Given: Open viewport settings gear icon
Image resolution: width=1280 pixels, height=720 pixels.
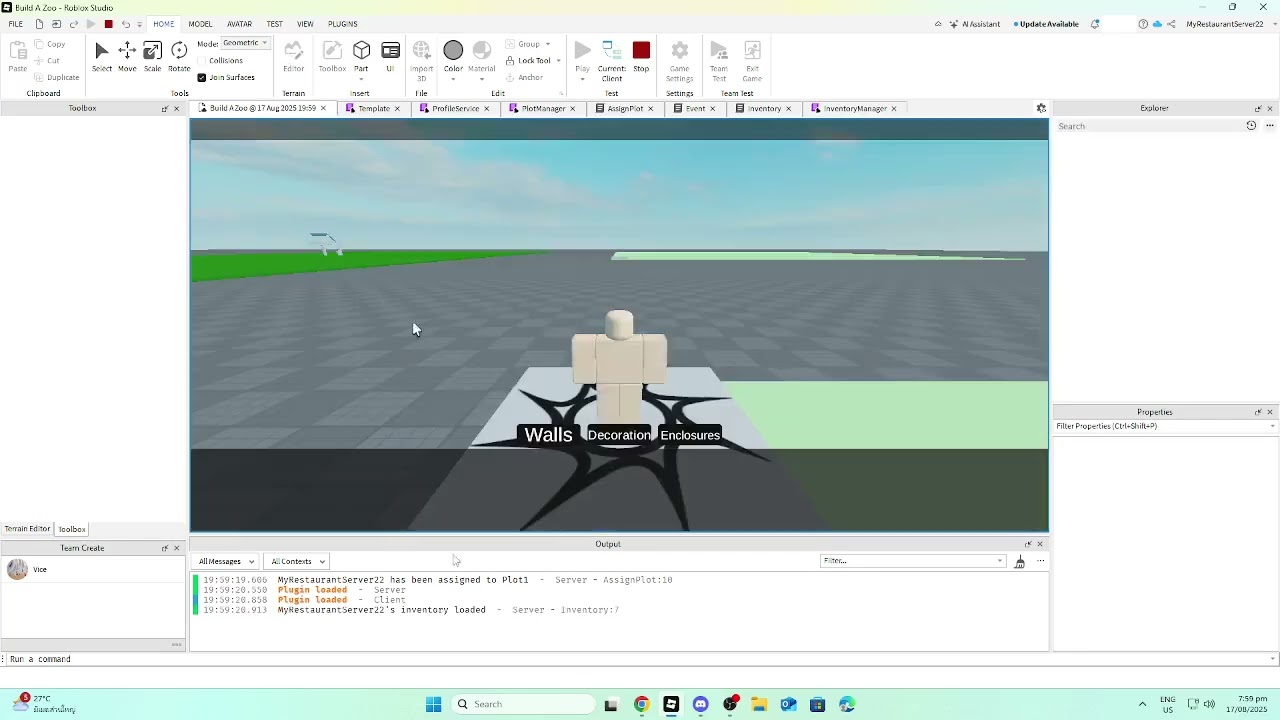Looking at the screenshot, I should [x=1041, y=108].
